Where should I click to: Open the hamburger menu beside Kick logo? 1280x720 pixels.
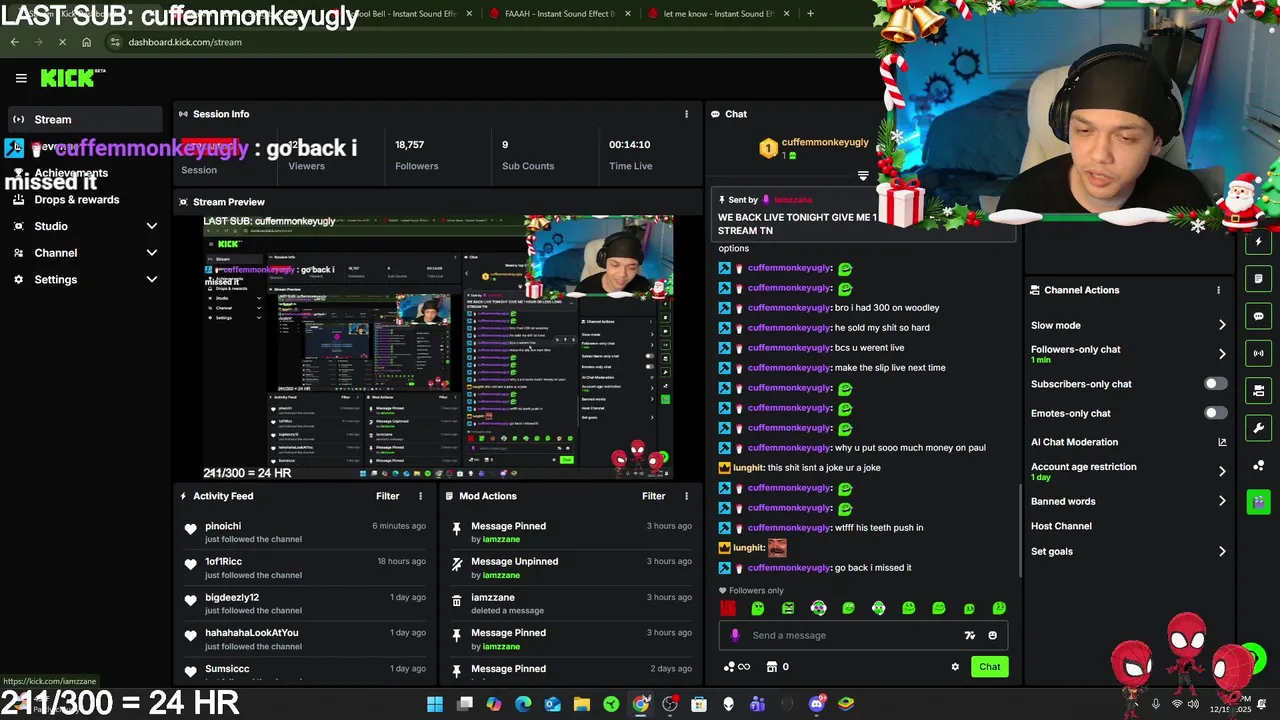21,78
